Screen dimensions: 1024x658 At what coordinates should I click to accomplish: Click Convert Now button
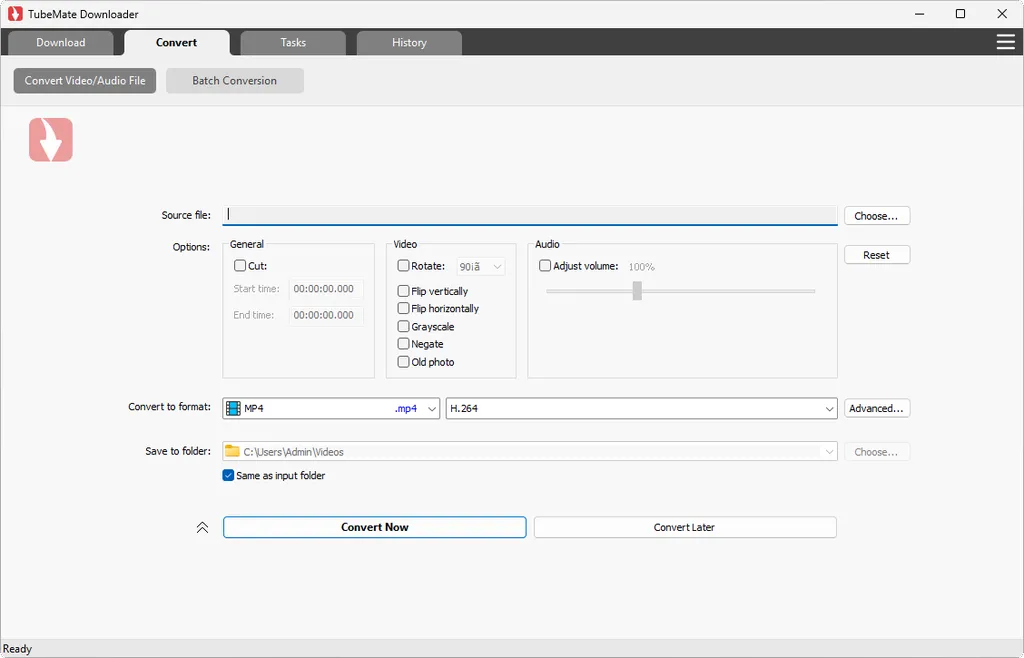pos(374,527)
